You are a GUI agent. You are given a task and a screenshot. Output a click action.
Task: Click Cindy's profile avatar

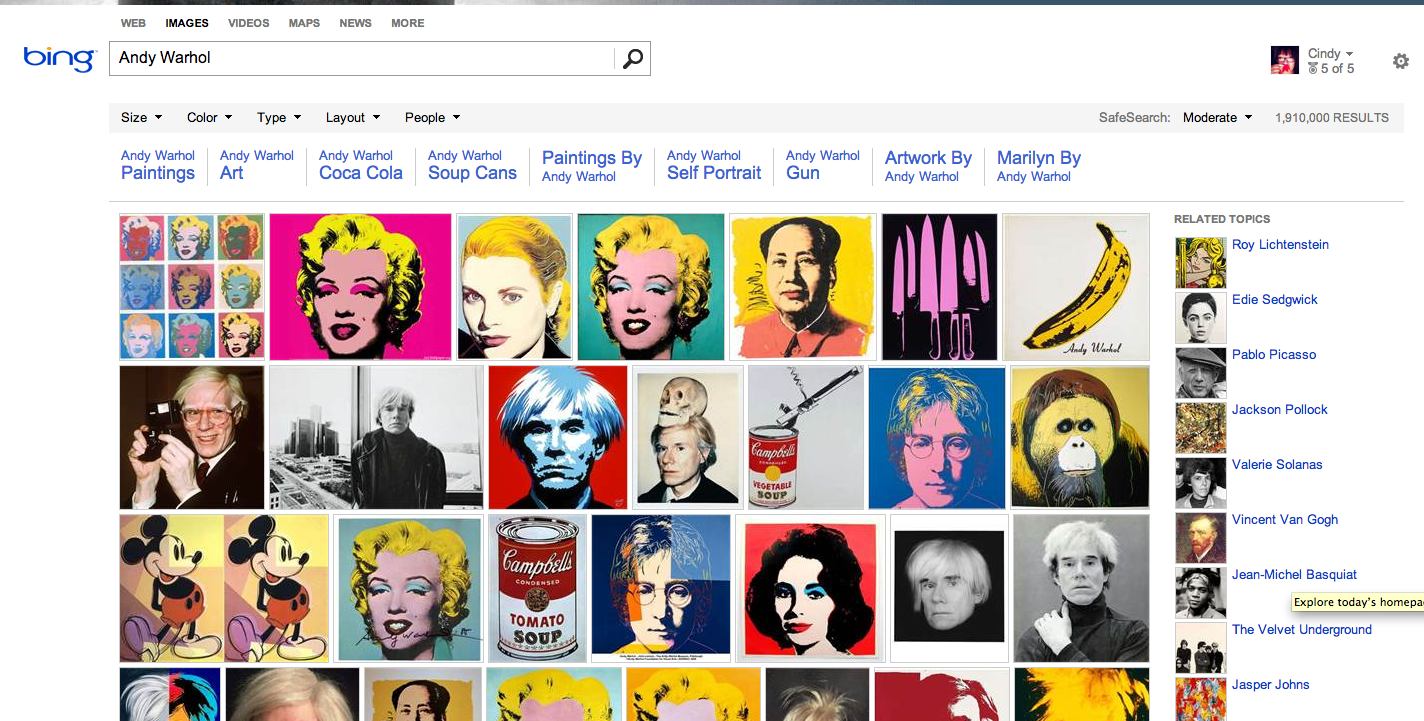(1284, 60)
